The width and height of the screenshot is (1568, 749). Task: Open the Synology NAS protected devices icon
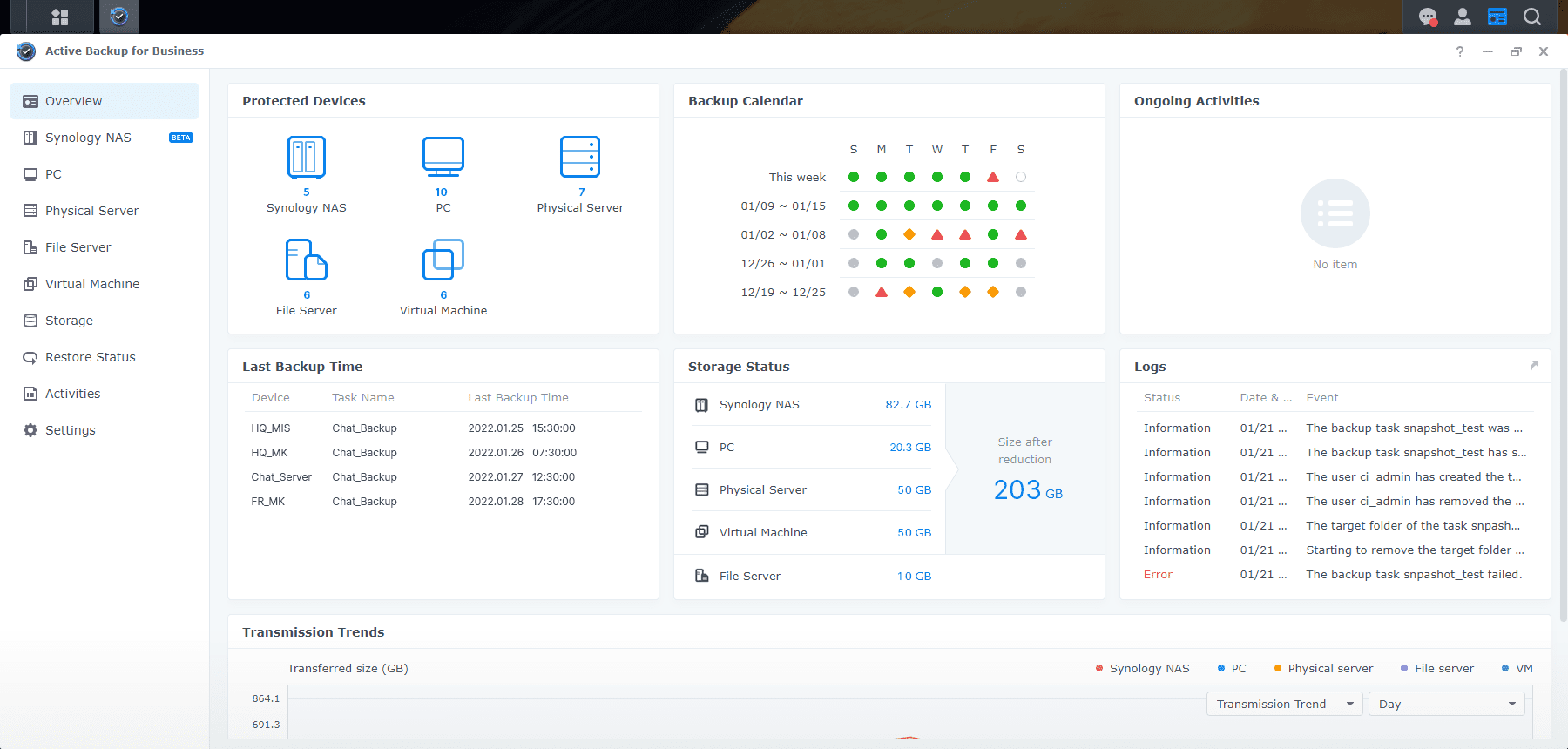(307, 158)
